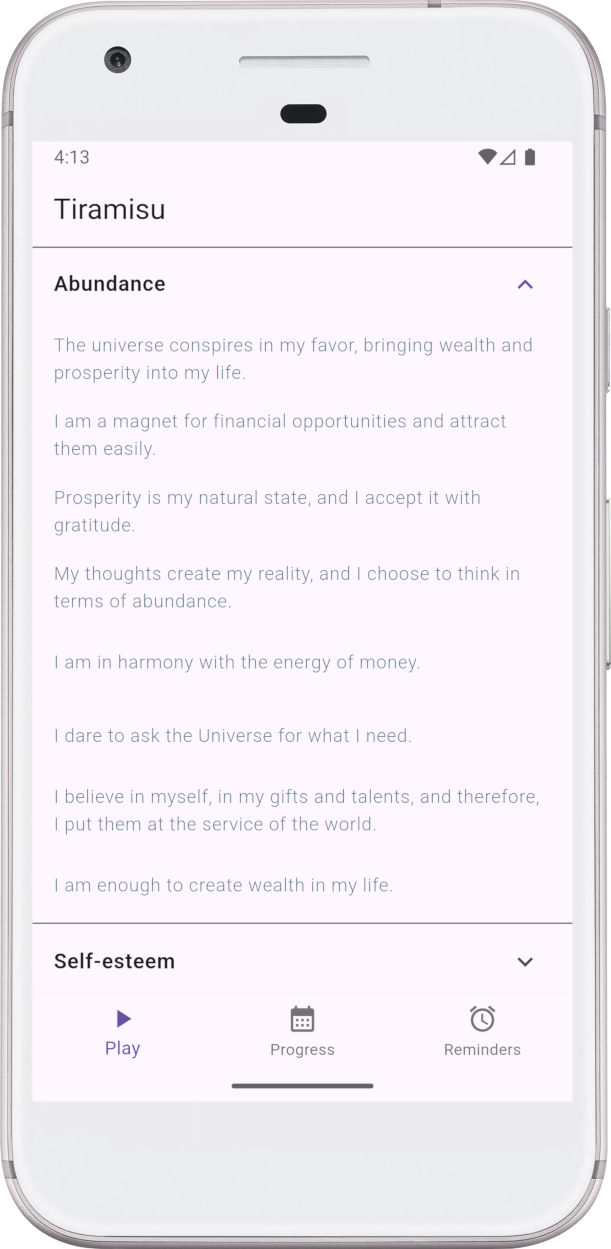Tap the Self-esteem section header
611x1249 pixels.
(114, 962)
